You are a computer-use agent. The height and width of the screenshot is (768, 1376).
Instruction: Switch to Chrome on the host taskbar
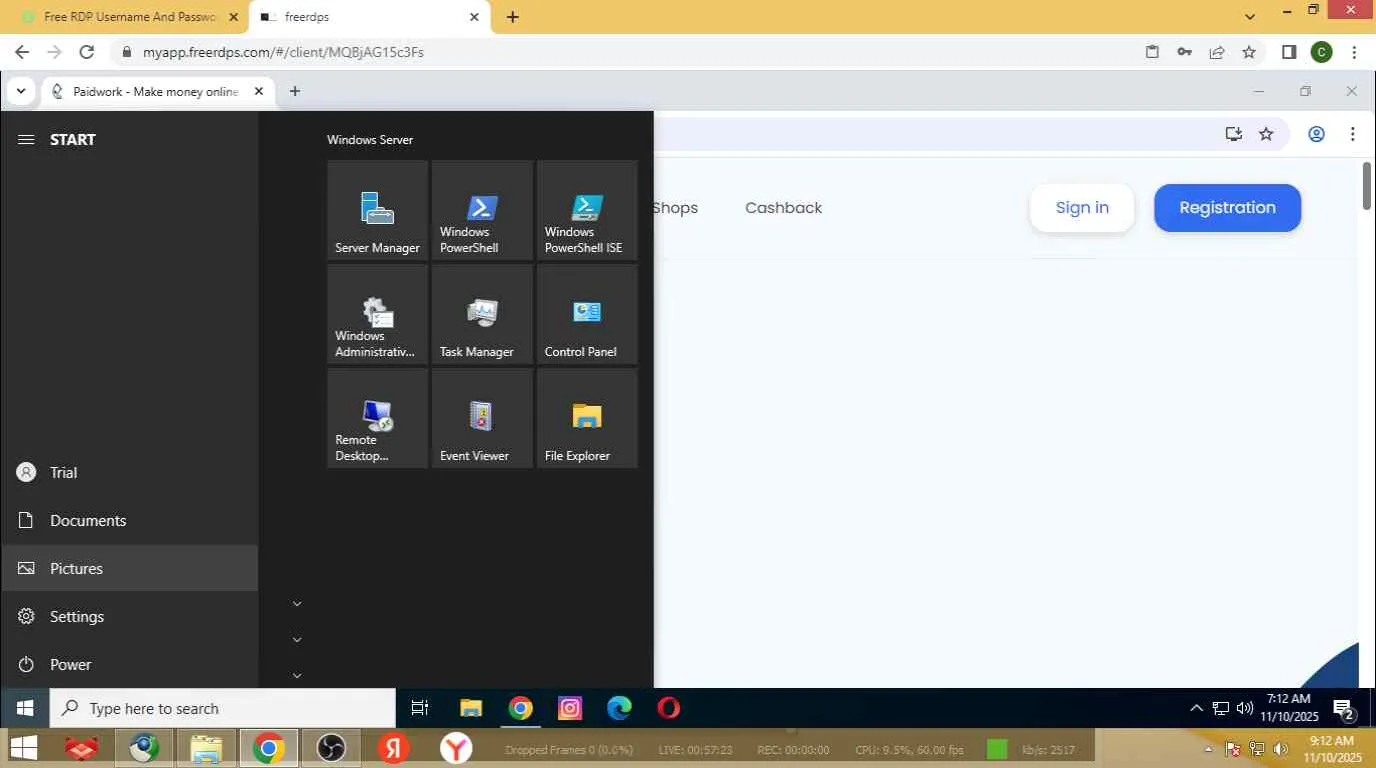pos(268,748)
